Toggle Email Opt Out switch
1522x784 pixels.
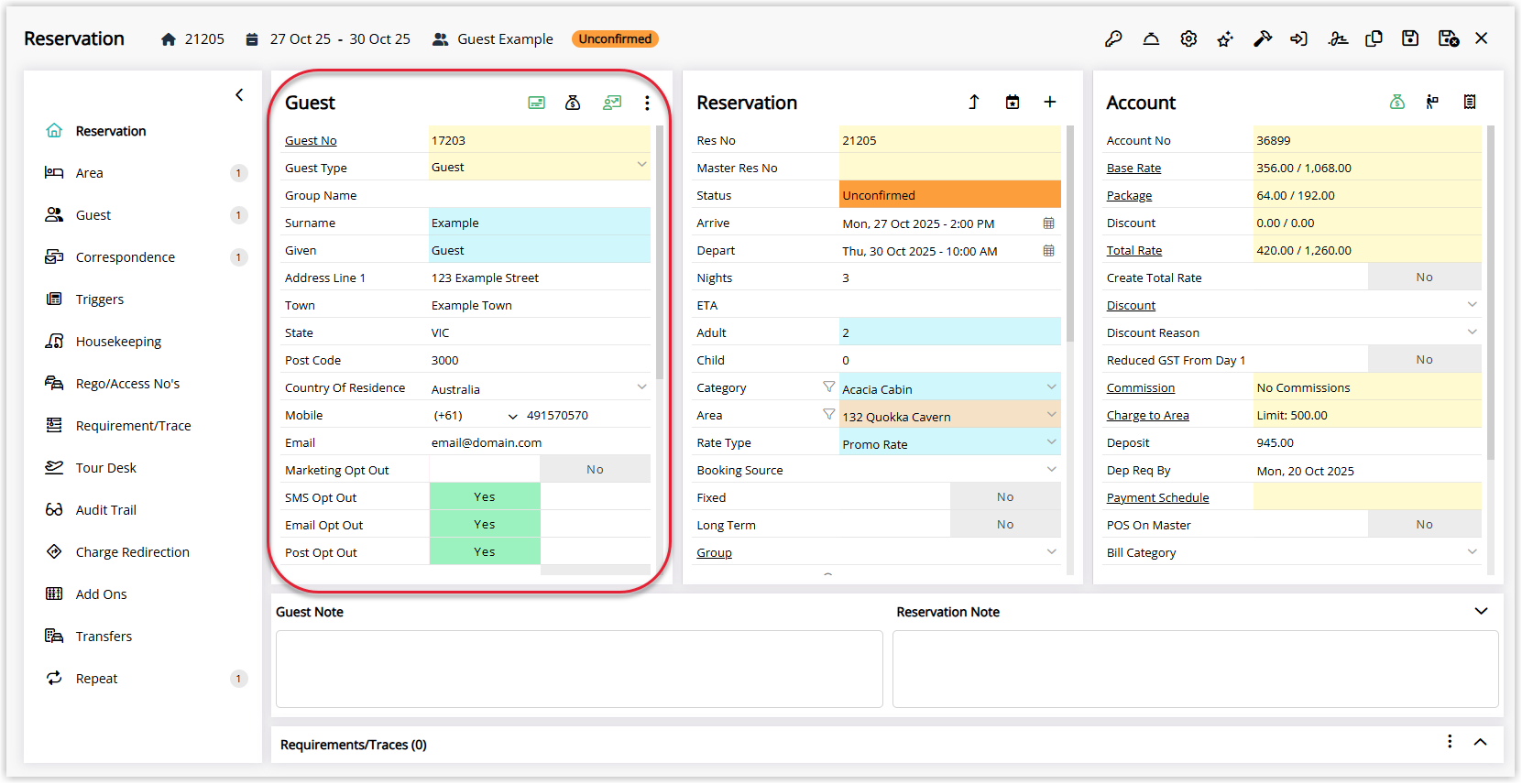pyautogui.click(x=540, y=525)
